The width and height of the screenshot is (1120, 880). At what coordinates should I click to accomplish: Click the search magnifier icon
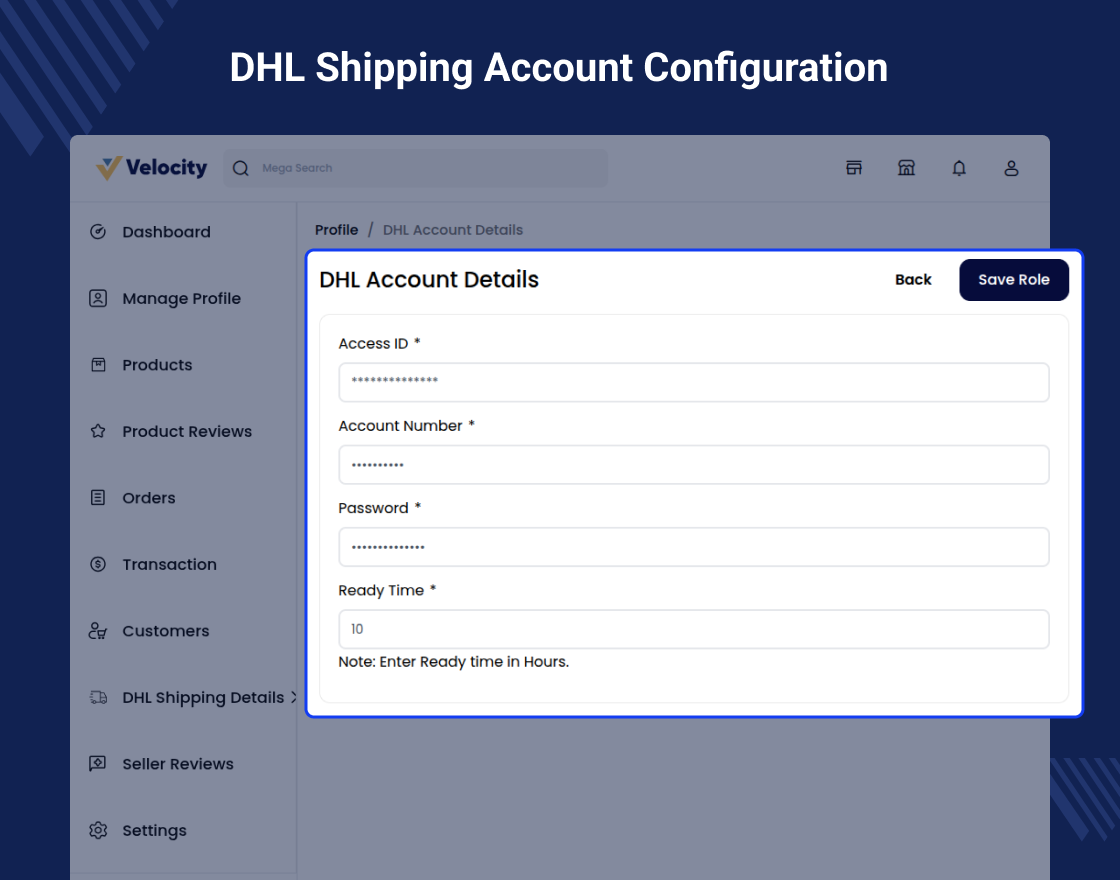[240, 168]
